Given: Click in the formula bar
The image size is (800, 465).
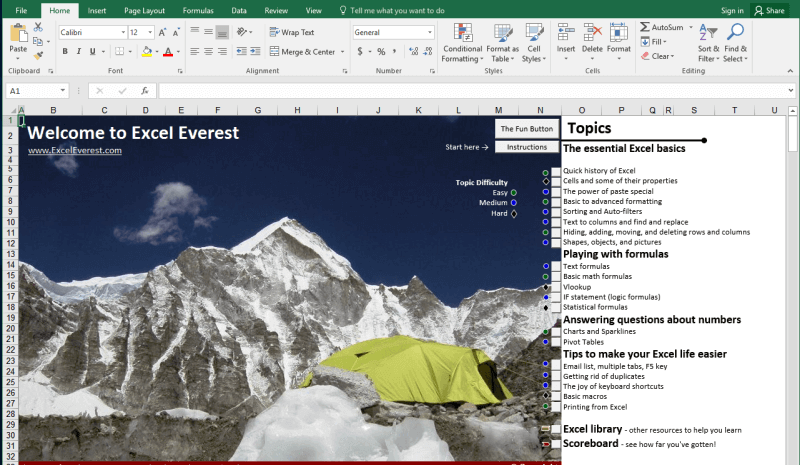Looking at the screenshot, I should (472, 91).
